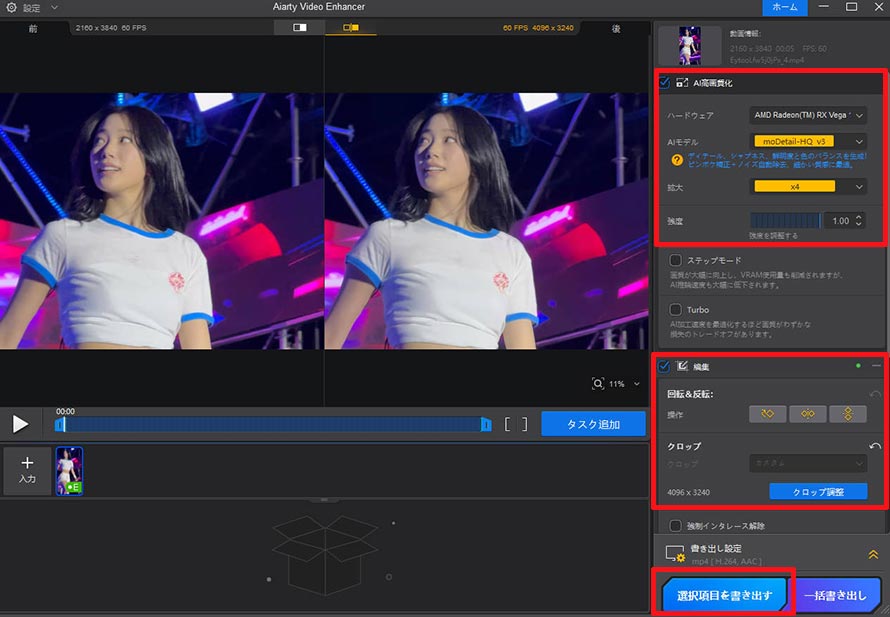Reset 回転&反転 with its undo arrow
The image size is (890, 617).
875,394
